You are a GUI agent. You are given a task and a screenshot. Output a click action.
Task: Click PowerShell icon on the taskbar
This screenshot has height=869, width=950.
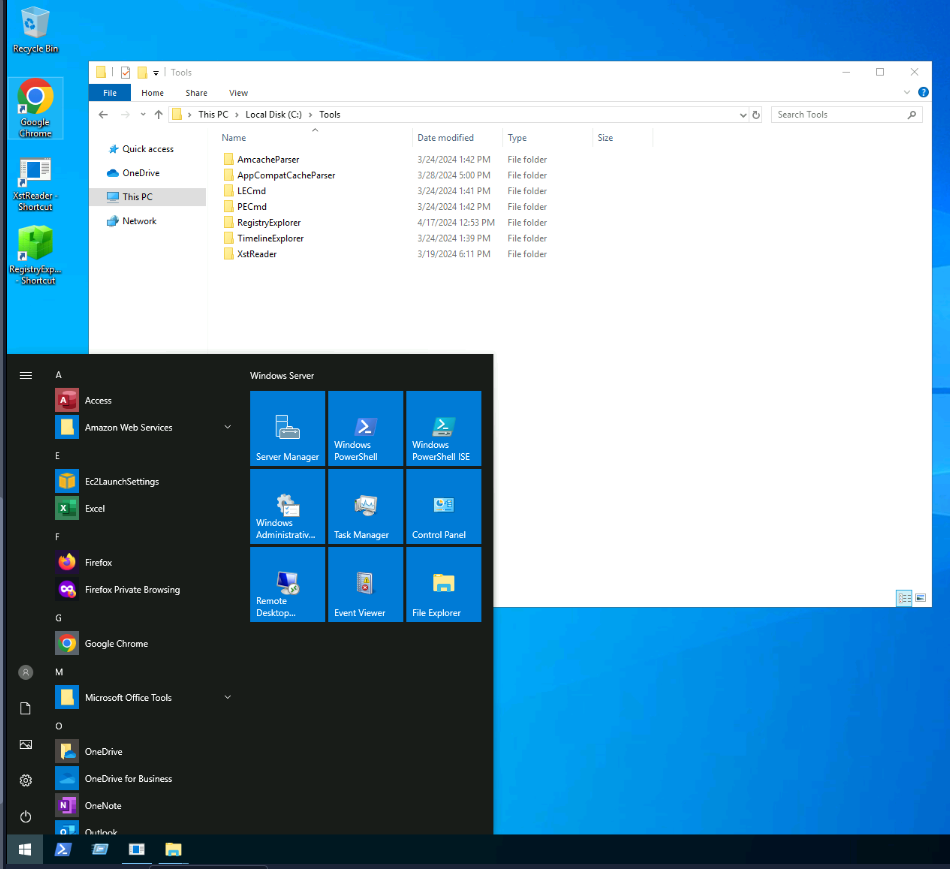(x=62, y=850)
